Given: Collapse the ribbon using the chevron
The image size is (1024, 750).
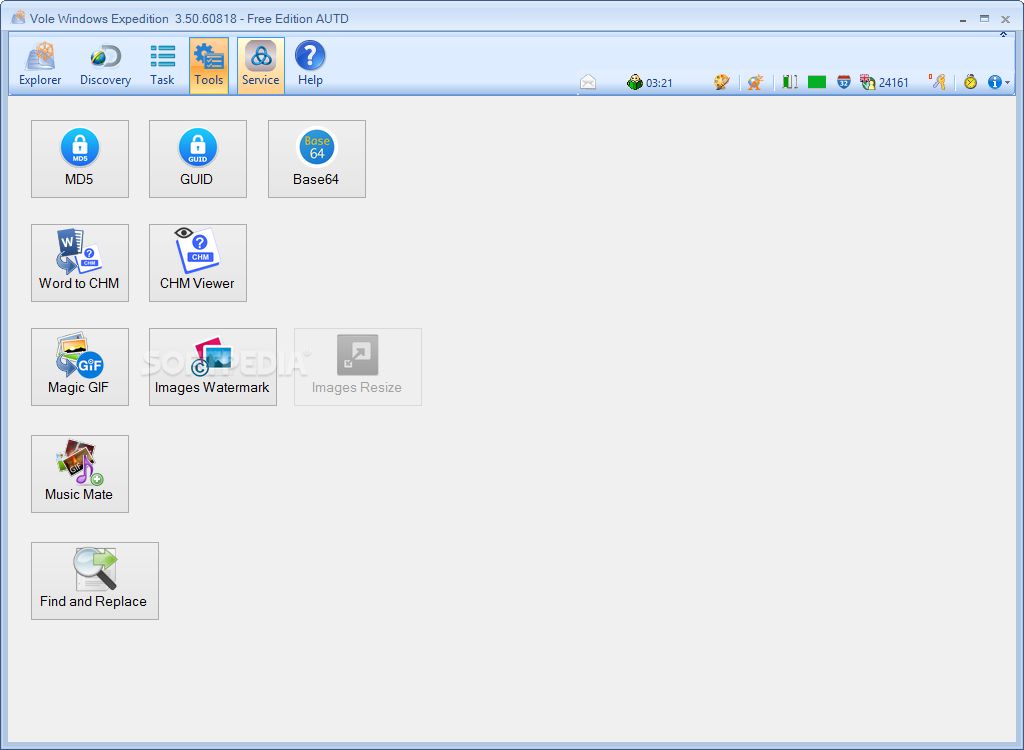Looking at the screenshot, I should click(1004, 35).
